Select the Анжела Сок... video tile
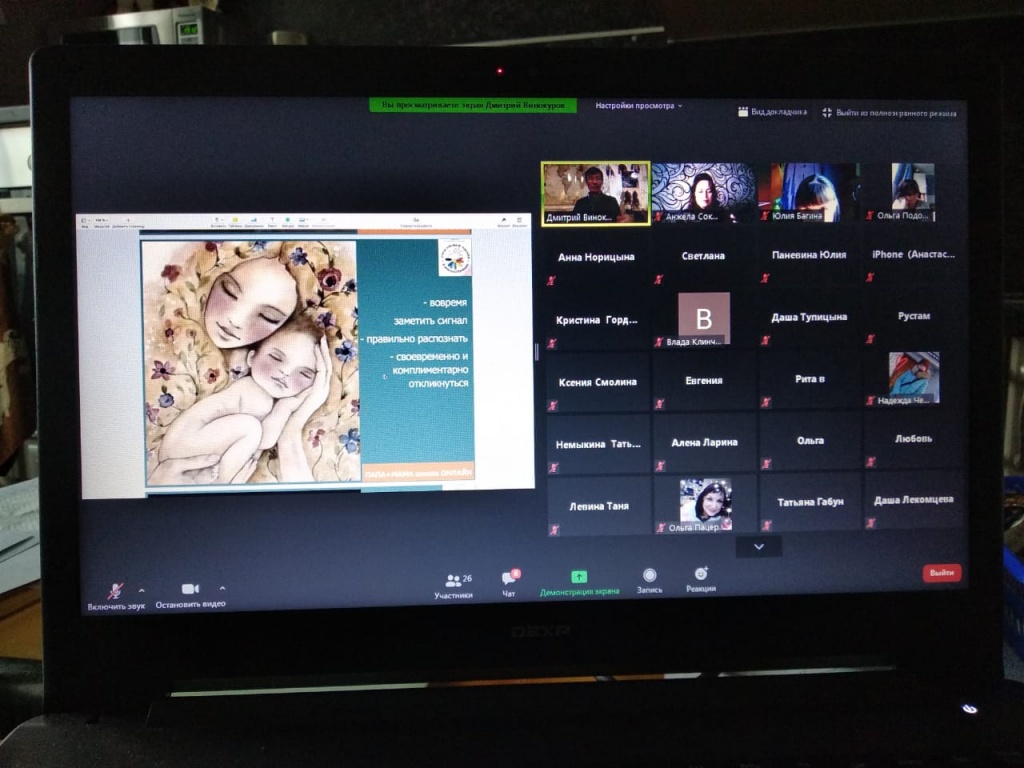Image resolution: width=1024 pixels, height=768 pixels. click(x=703, y=192)
